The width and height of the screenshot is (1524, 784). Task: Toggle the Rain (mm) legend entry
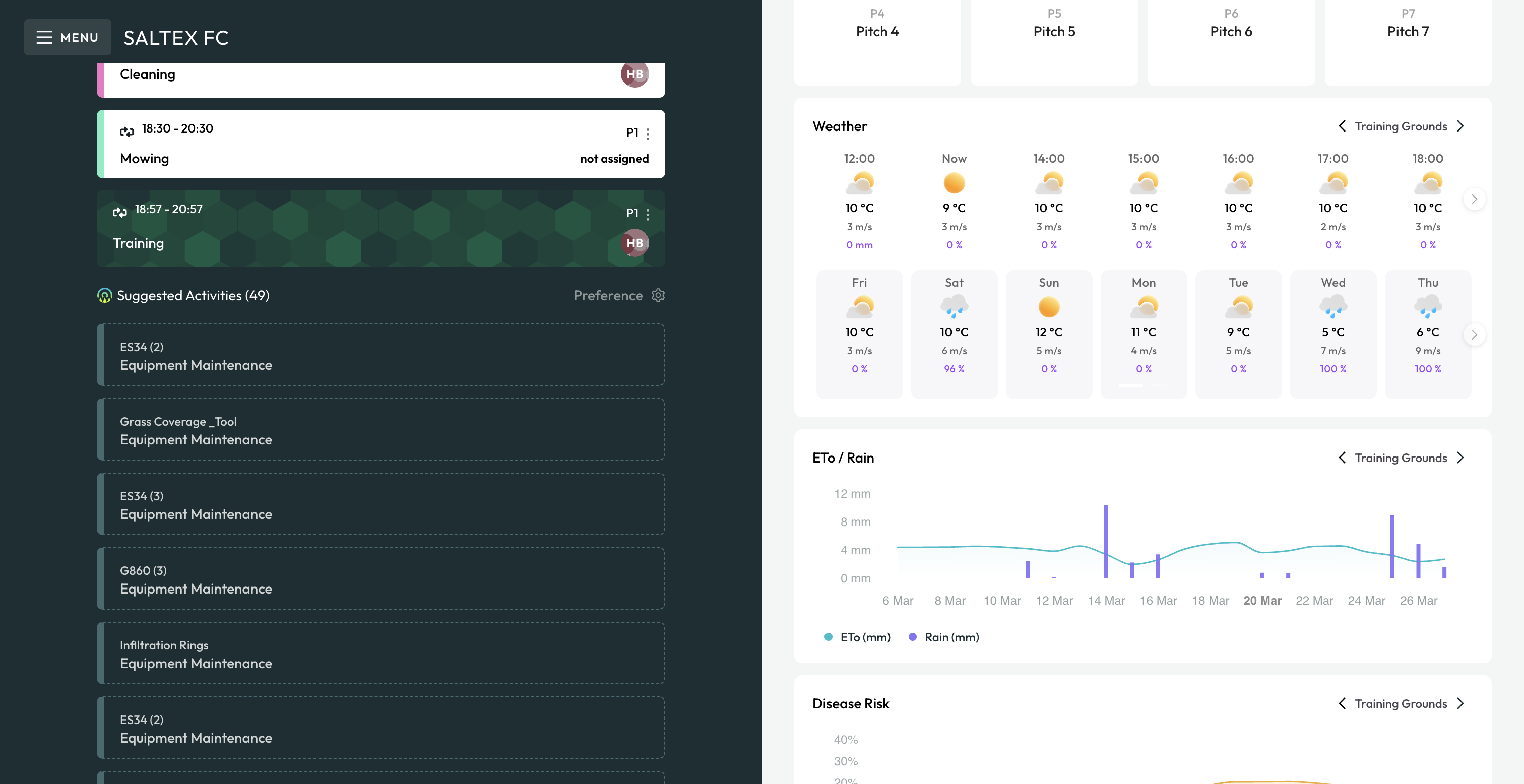pyautogui.click(x=942, y=637)
